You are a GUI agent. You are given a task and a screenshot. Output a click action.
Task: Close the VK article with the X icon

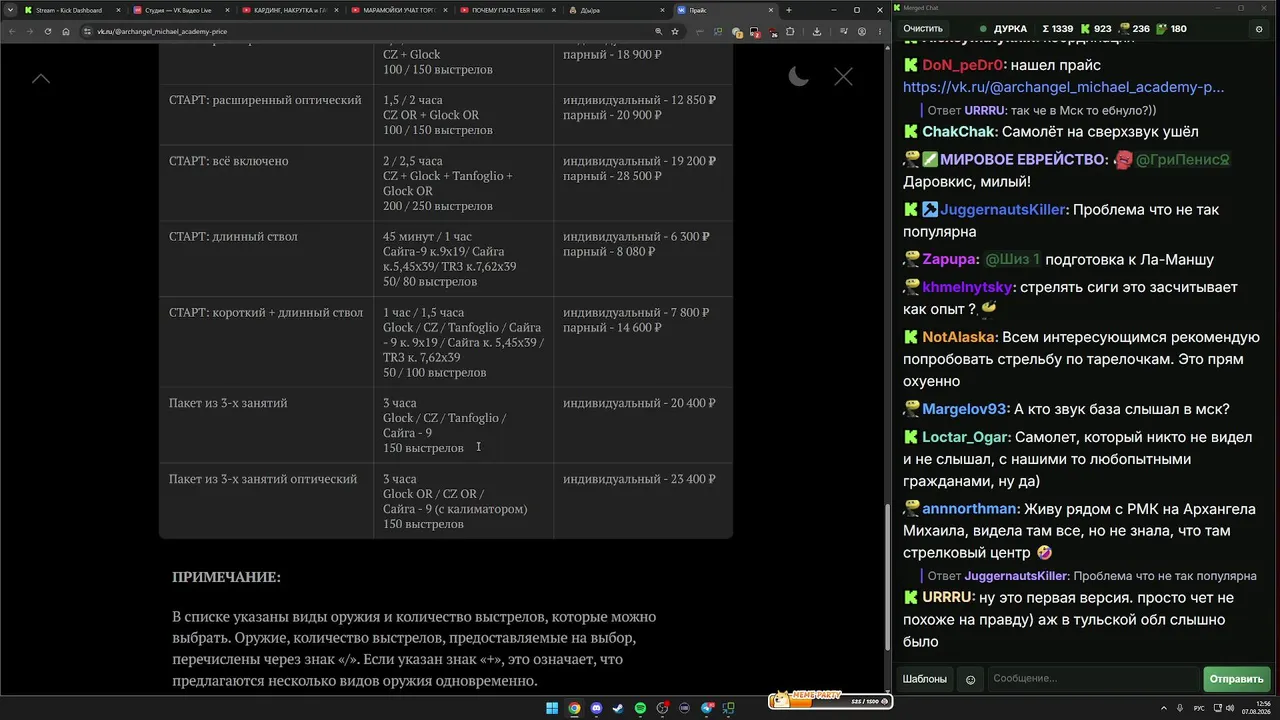(x=843, y=77)
